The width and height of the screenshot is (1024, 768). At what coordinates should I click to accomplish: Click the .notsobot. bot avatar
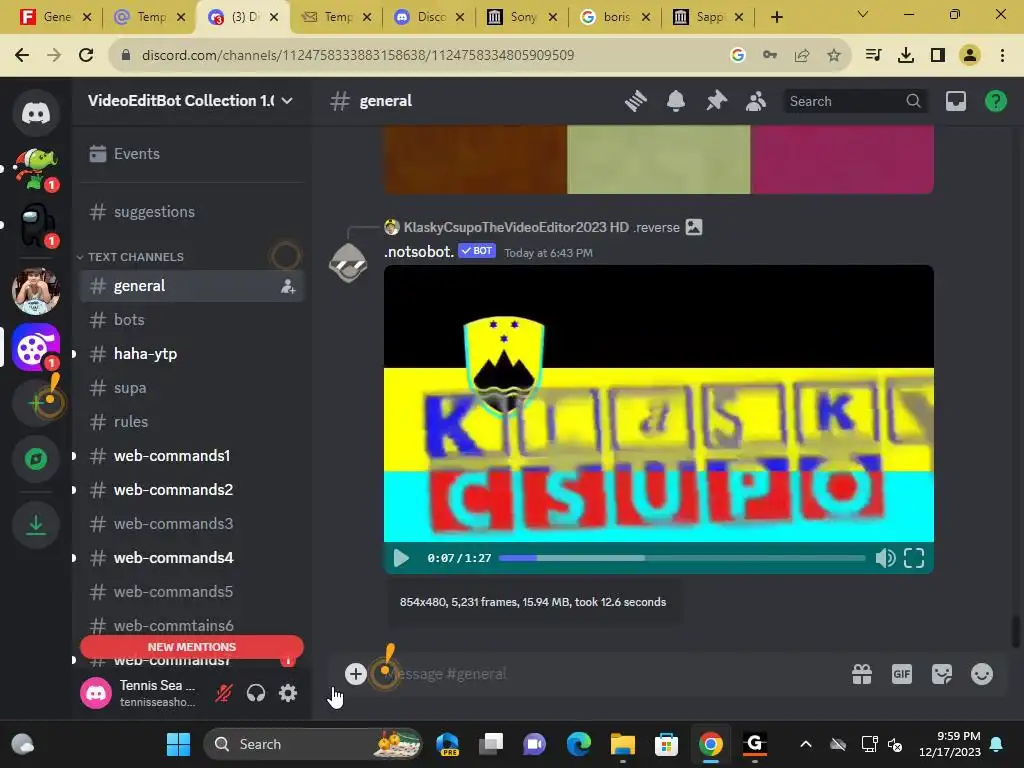tap(348, 263)
